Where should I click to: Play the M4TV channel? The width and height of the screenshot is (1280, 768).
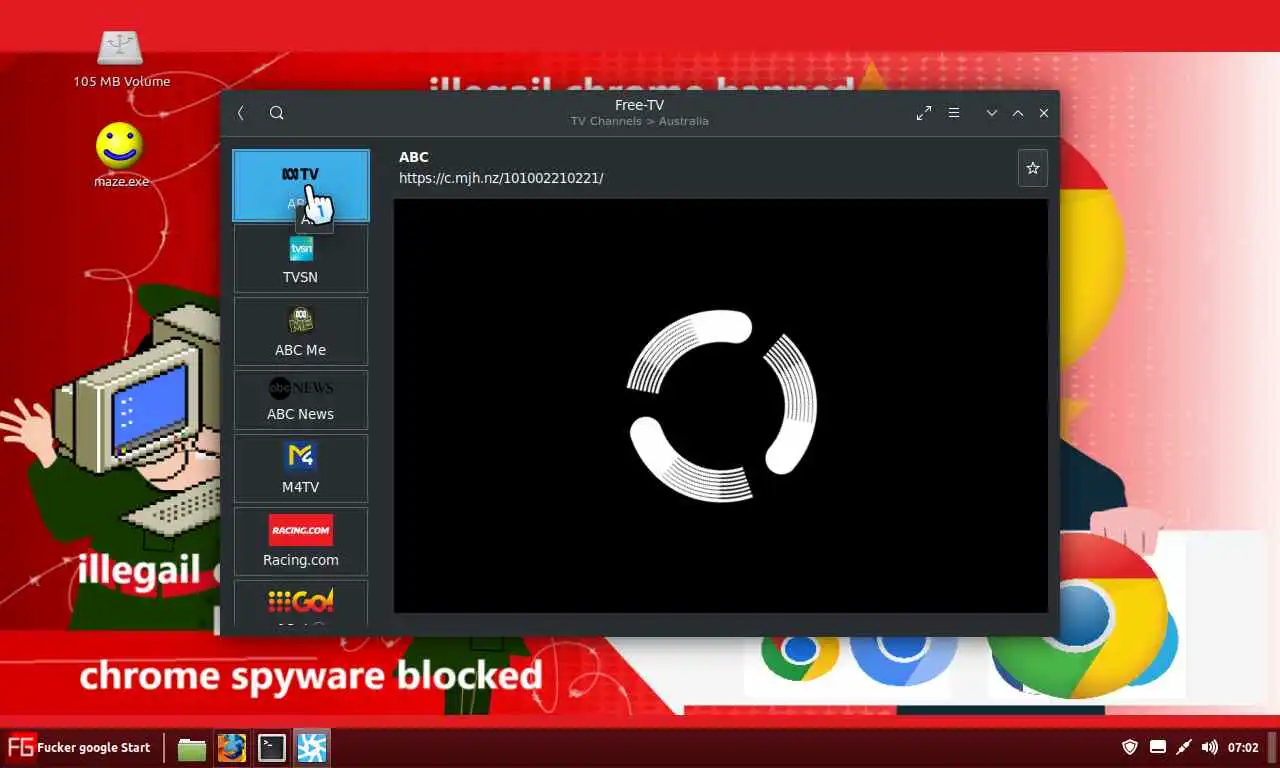(x=301, y=468)
